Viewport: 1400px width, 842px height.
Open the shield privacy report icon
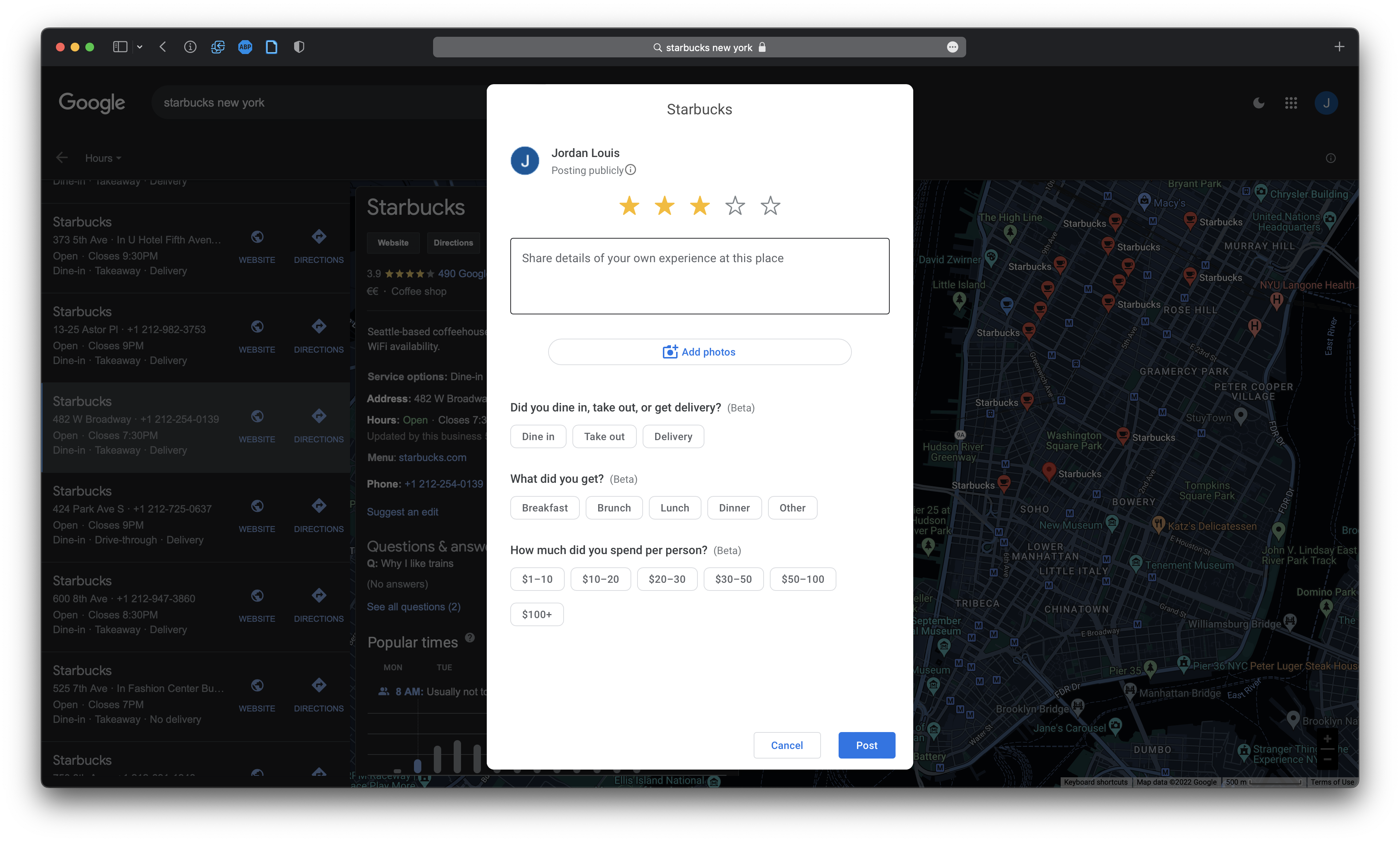point(299,47)
